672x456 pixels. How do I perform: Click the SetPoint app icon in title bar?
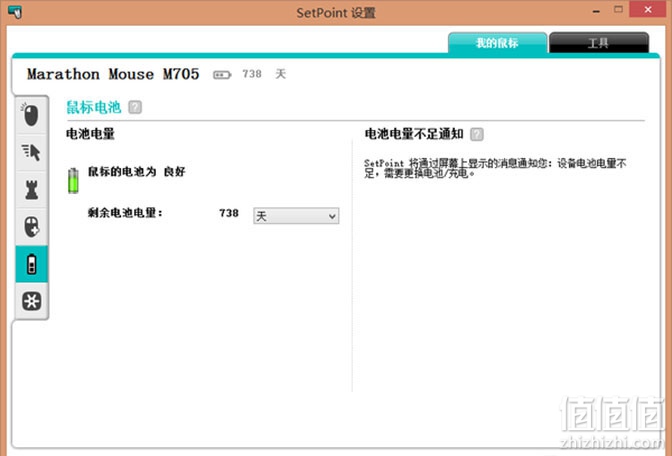coord(15,12)
